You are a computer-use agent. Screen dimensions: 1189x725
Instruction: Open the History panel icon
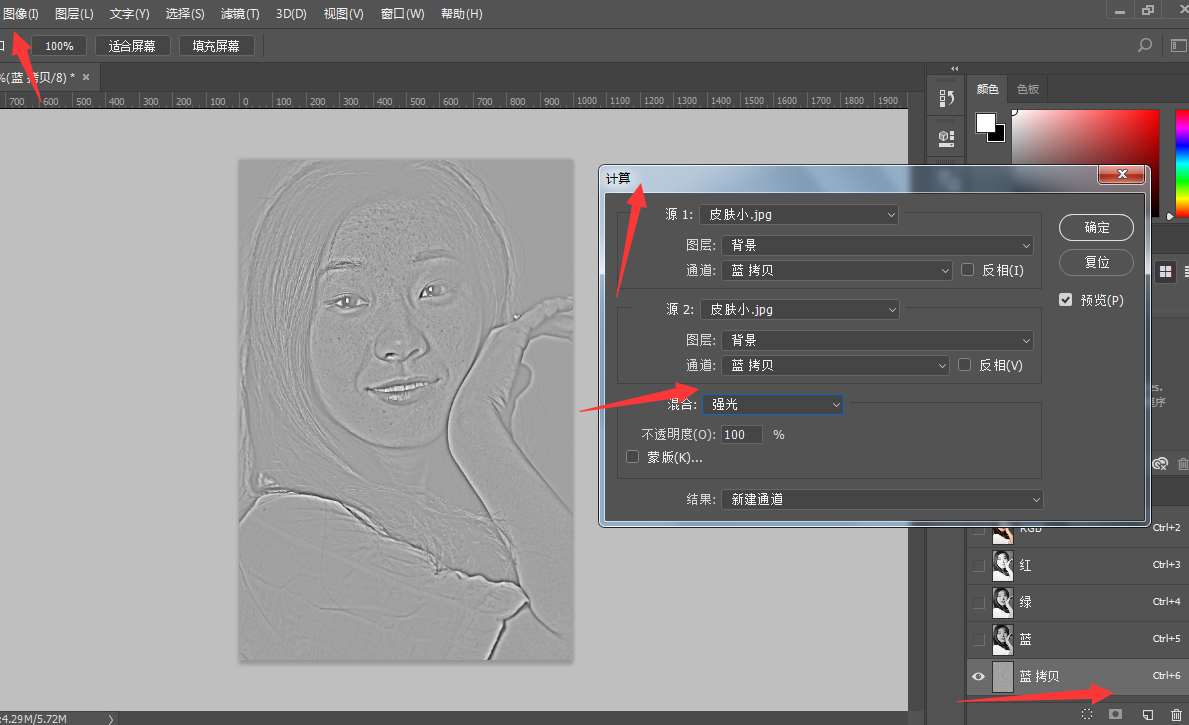(x=946, y=98)
